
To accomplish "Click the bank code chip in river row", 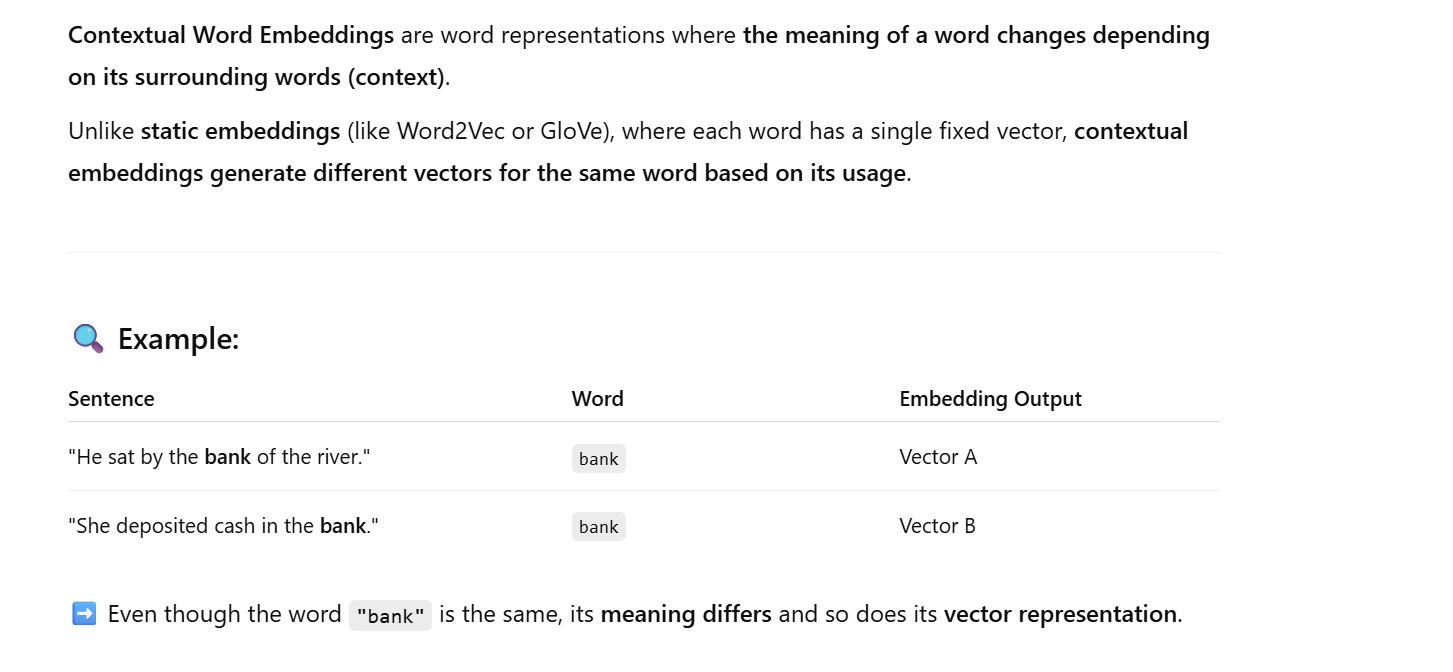I will point(598,459).
